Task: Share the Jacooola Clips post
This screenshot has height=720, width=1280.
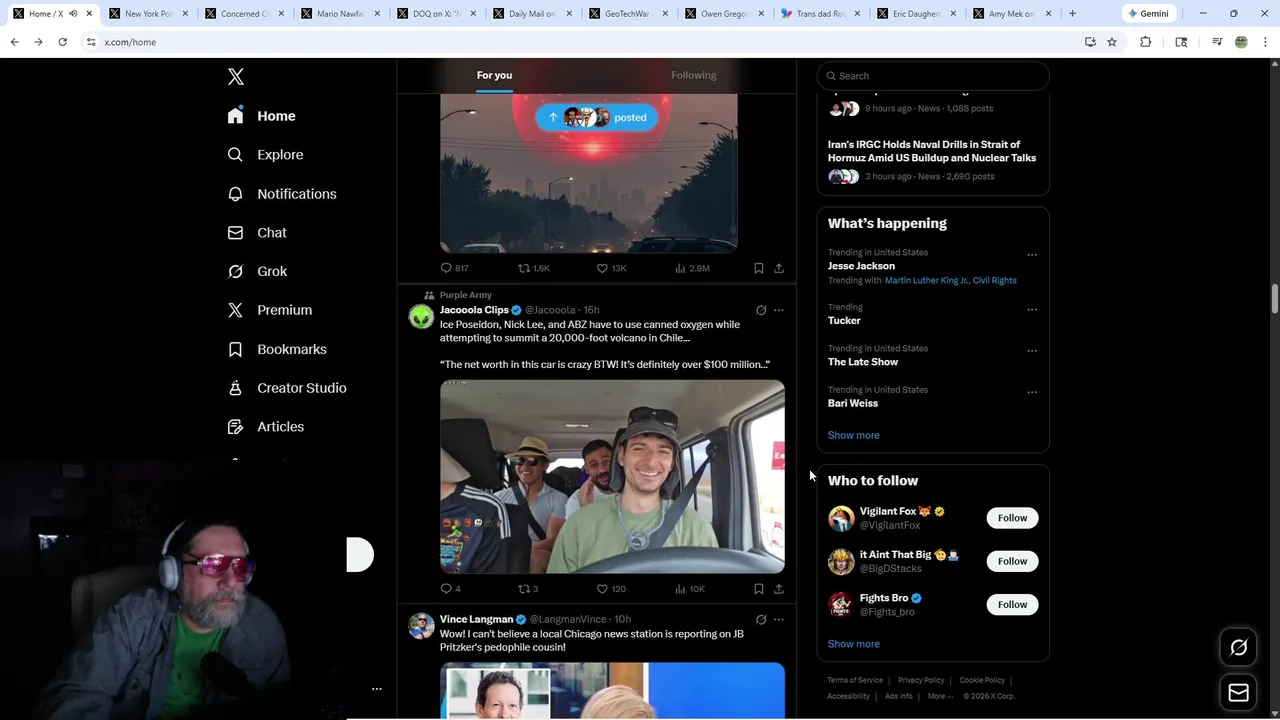Action: click(x=779, y=589)
